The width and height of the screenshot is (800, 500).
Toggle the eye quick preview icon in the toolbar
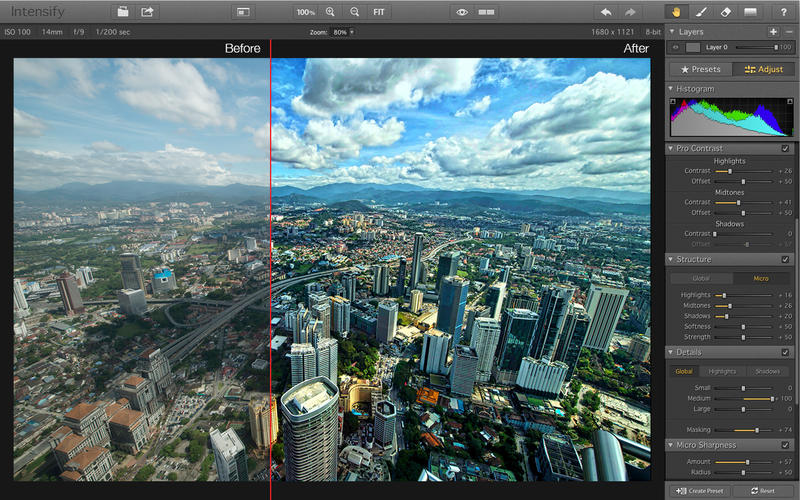[461, 12]
